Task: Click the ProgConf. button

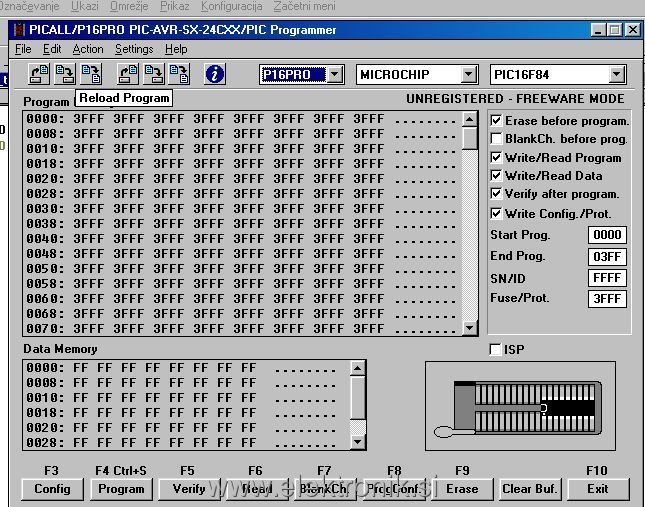Action: tap(394, 489)
